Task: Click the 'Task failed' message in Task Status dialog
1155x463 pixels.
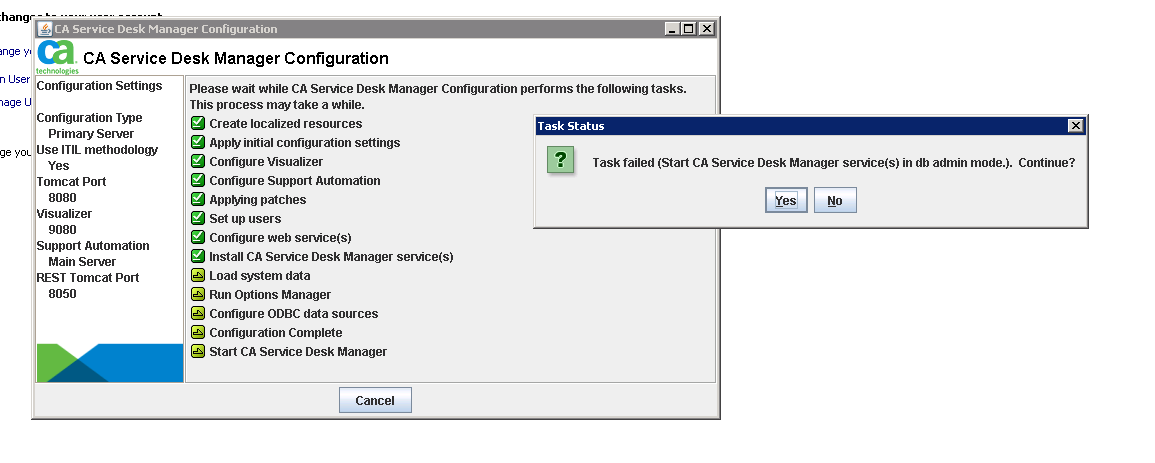Action: [x=834, y=163]
